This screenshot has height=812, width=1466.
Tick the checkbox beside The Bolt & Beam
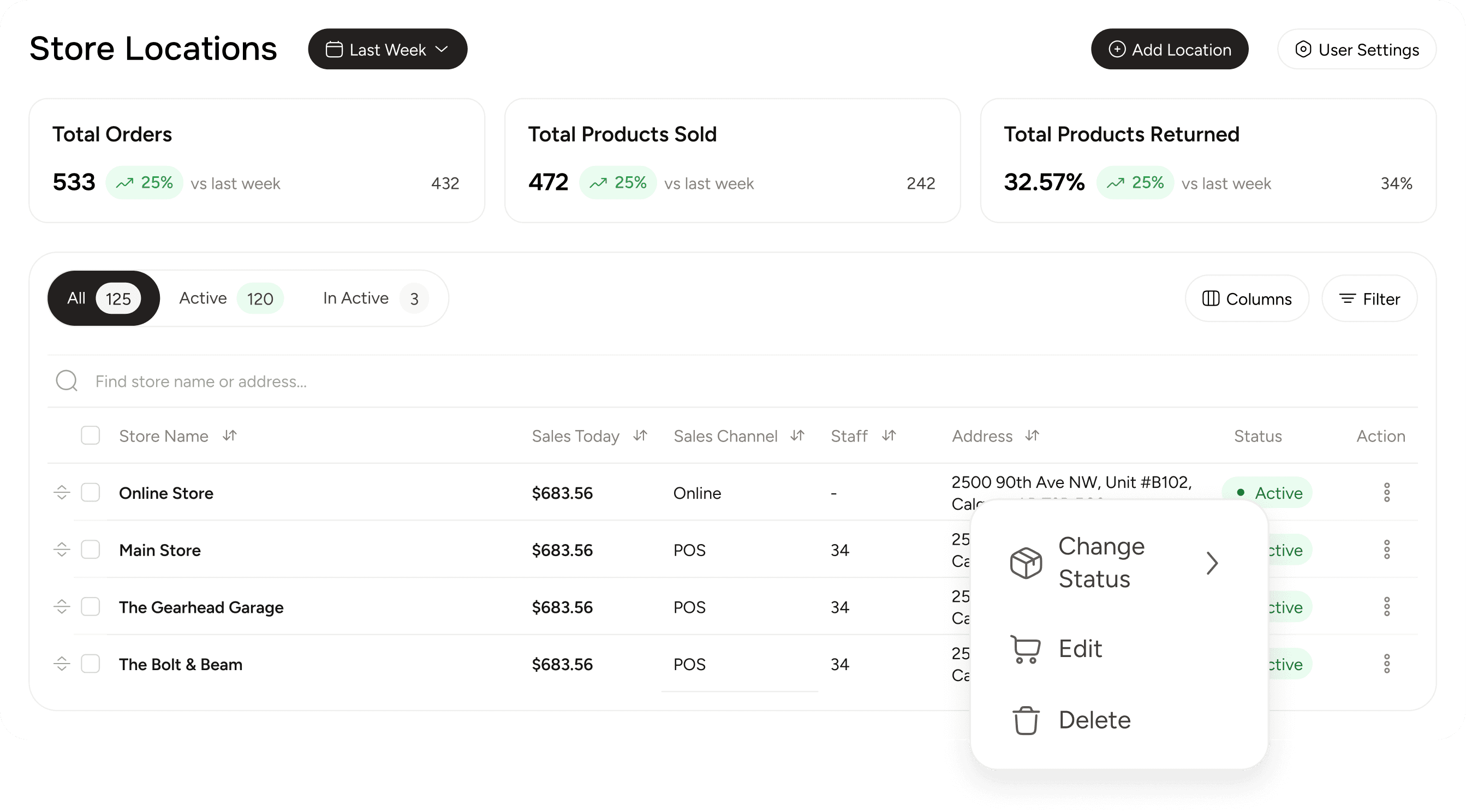pos(91,664)
